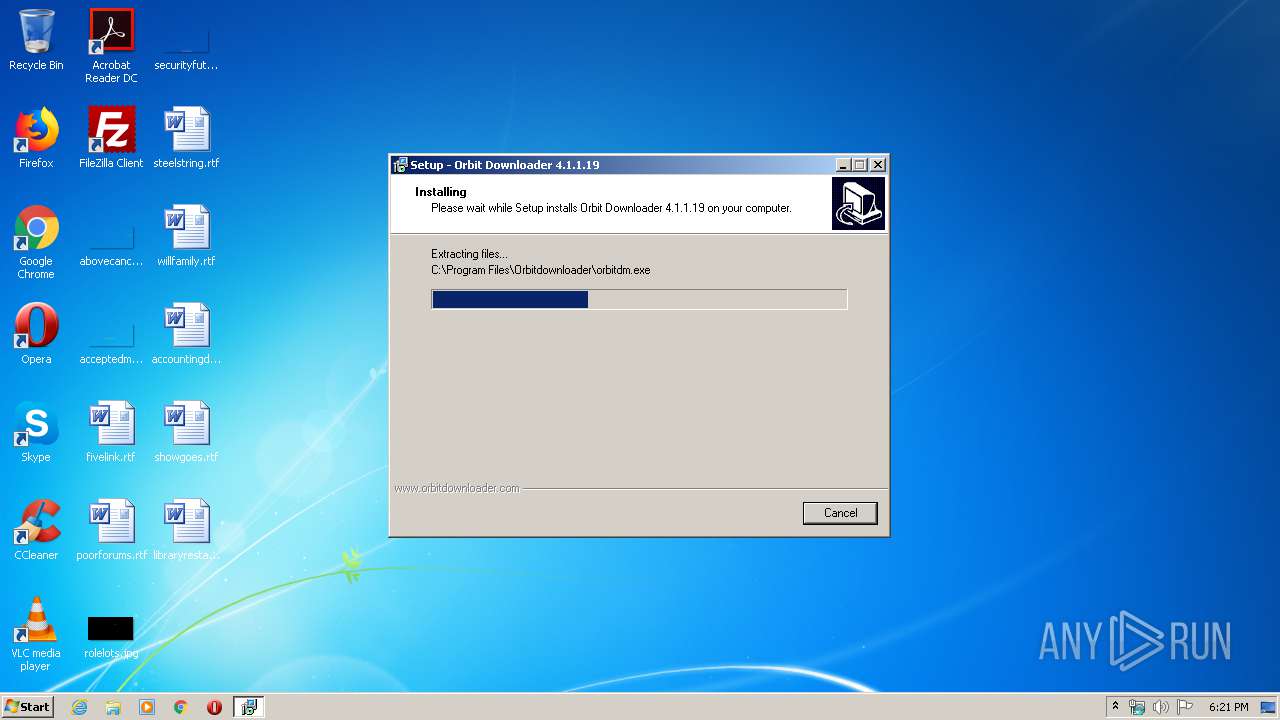Click the 6:21 PM clock
Viewport: 1280px width, 720px height.
[x=1228, y=707]
